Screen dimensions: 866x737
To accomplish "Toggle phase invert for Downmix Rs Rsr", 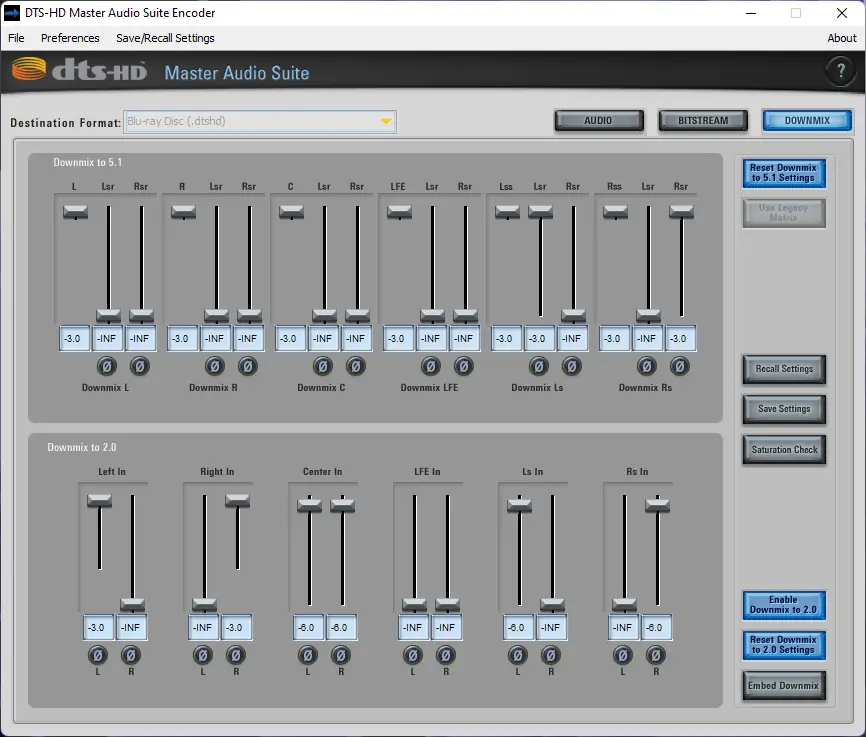I will (680, 366).
